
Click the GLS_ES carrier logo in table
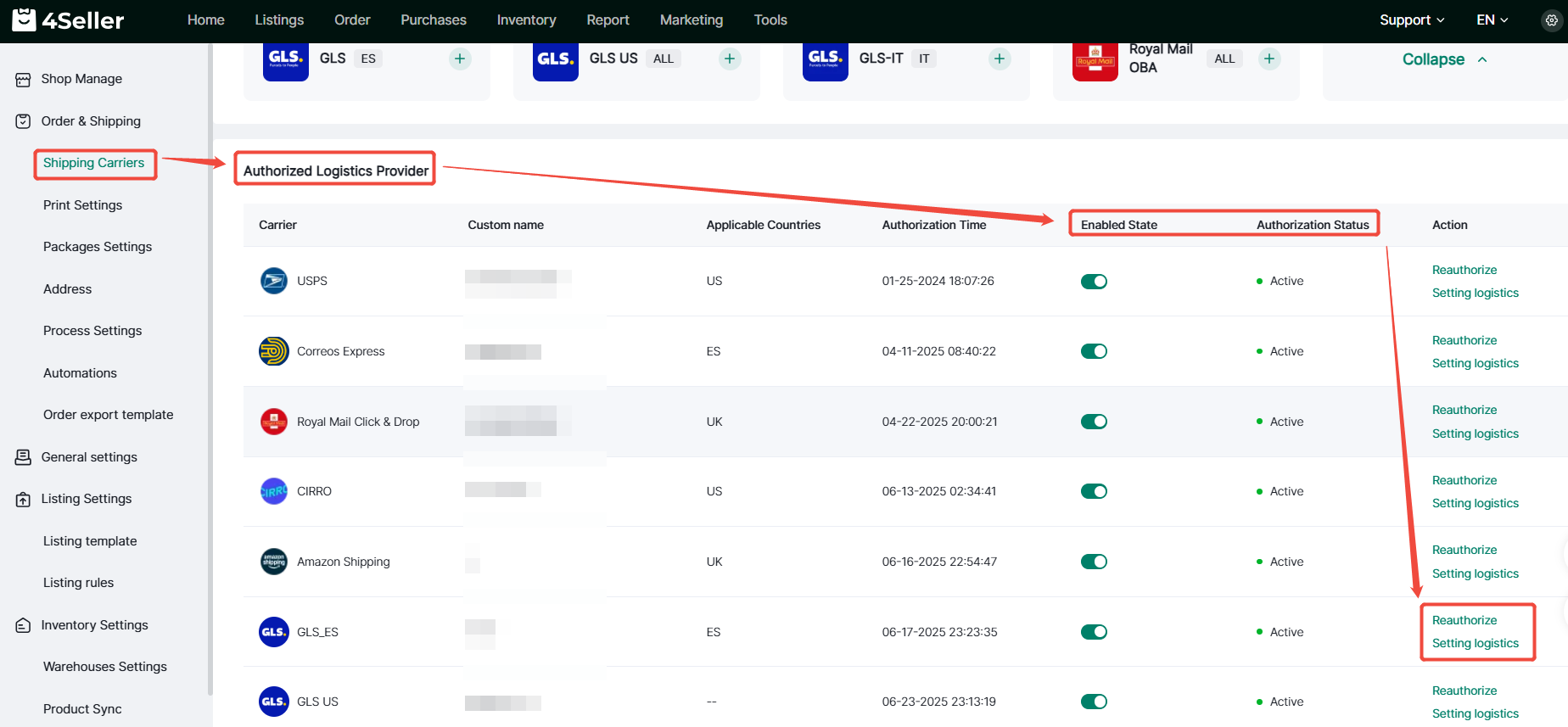274,632
